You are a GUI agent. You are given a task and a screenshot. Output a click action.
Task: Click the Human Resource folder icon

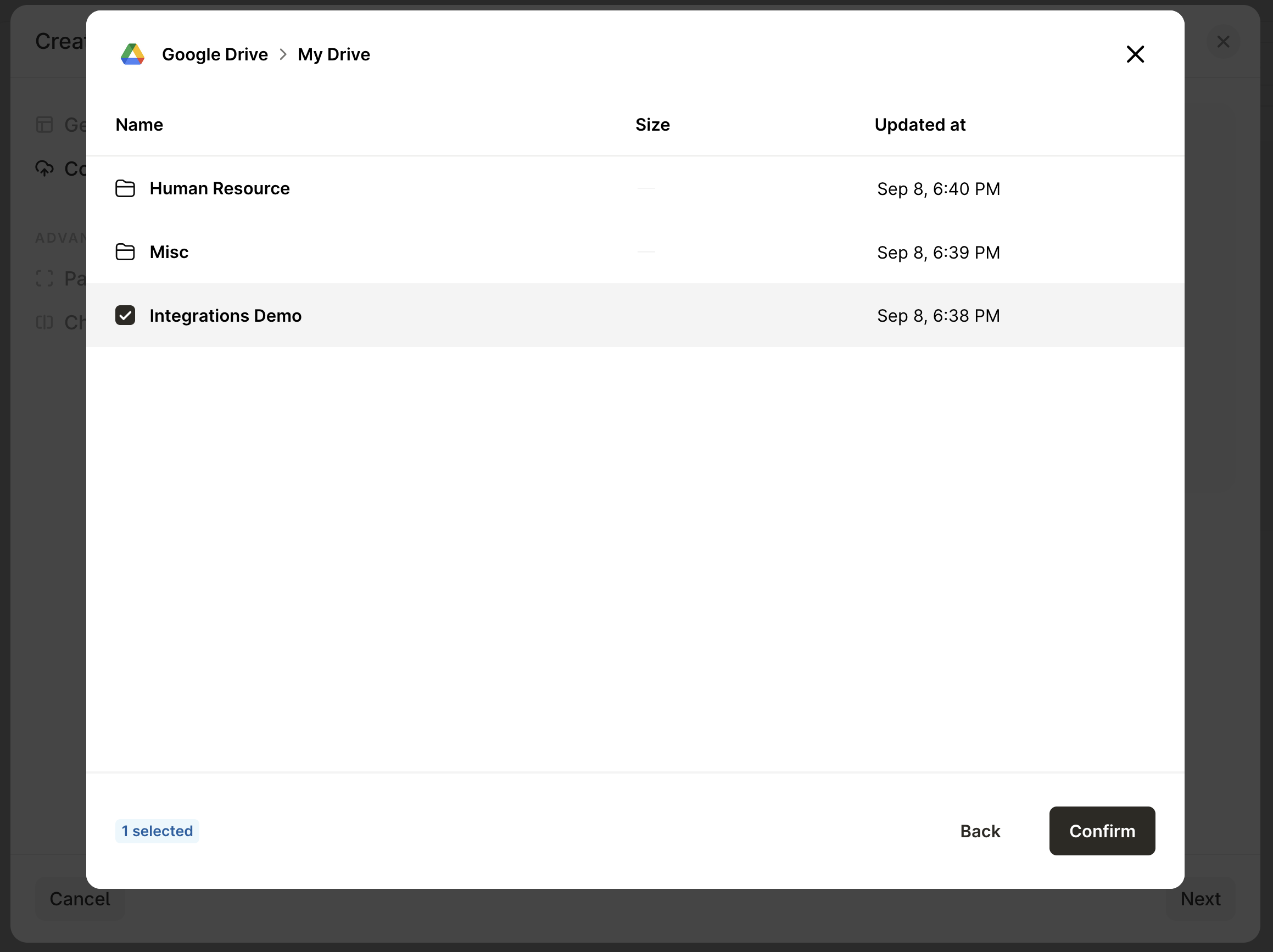[x=125, y=189]
